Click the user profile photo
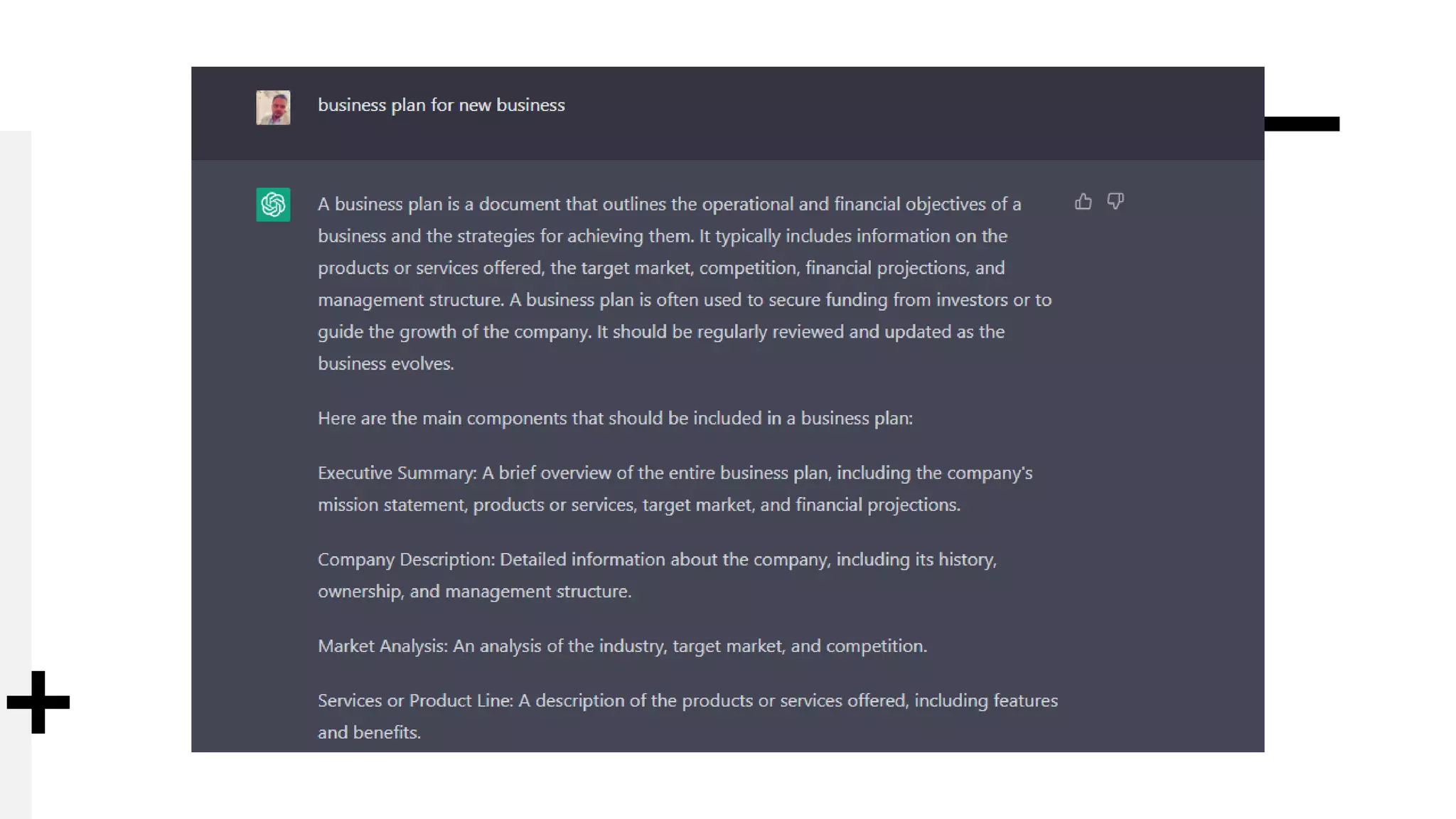The width and height of the screenshot is (1456, 819). tap(273, 107)
